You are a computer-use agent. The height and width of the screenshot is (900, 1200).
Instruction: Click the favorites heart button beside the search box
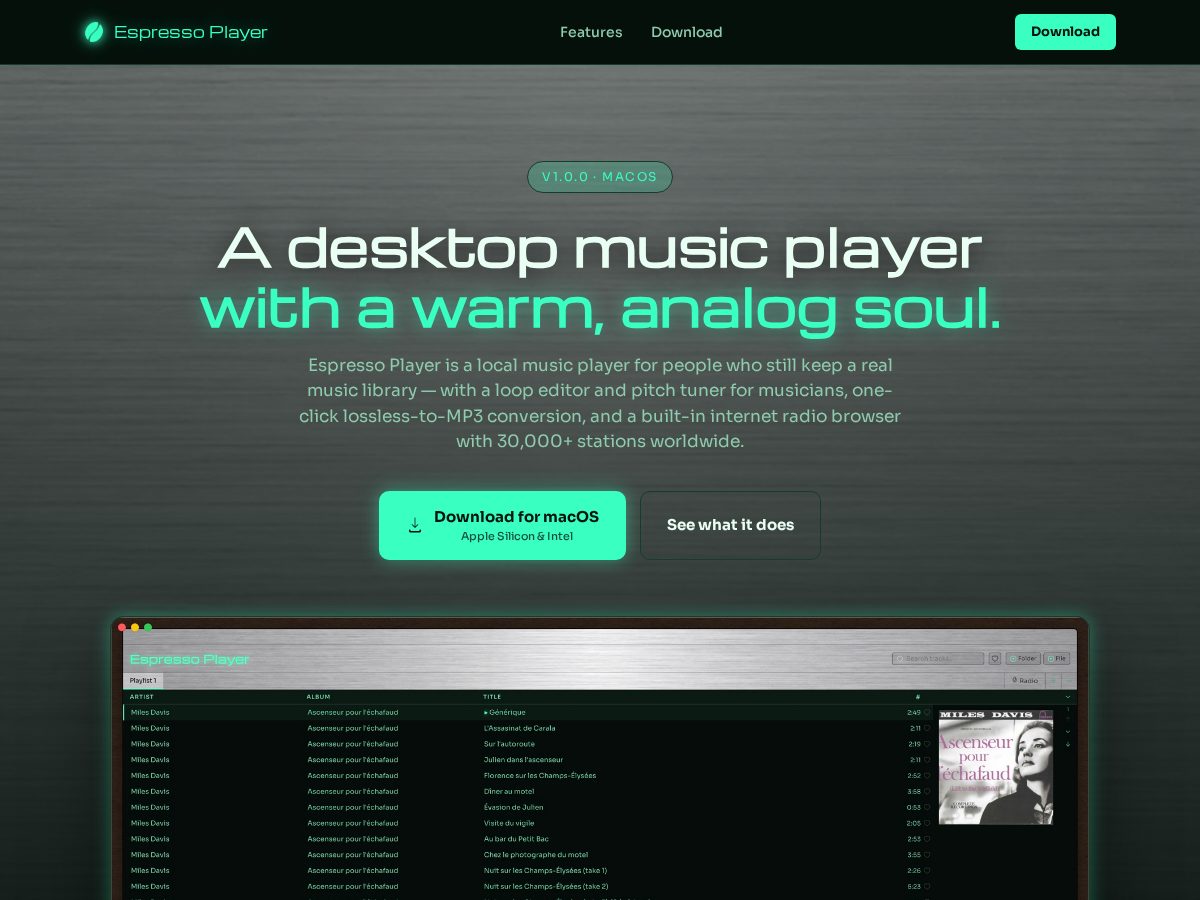coord(995,659)
